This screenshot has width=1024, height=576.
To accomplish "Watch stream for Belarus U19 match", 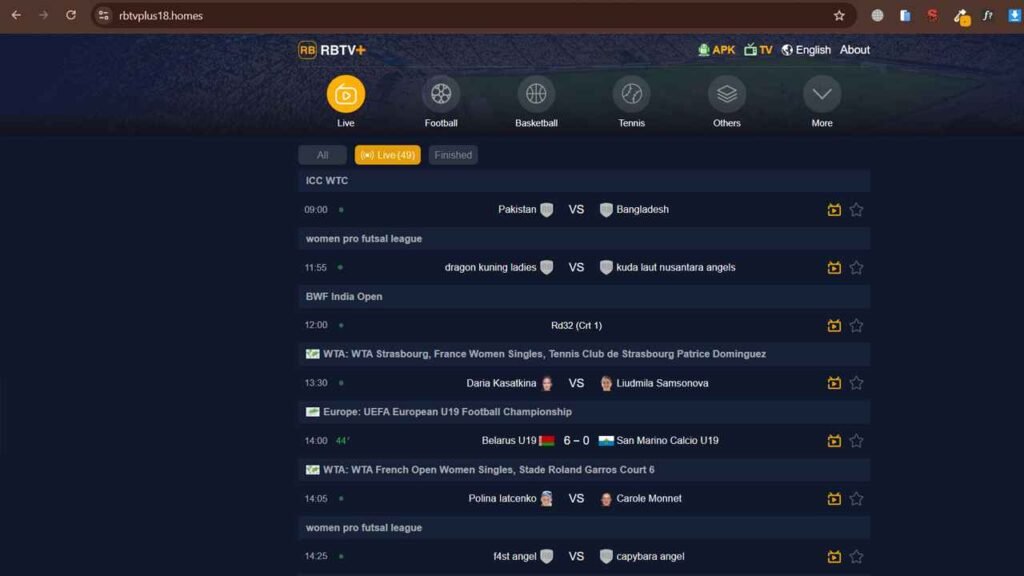I will 834,441.
